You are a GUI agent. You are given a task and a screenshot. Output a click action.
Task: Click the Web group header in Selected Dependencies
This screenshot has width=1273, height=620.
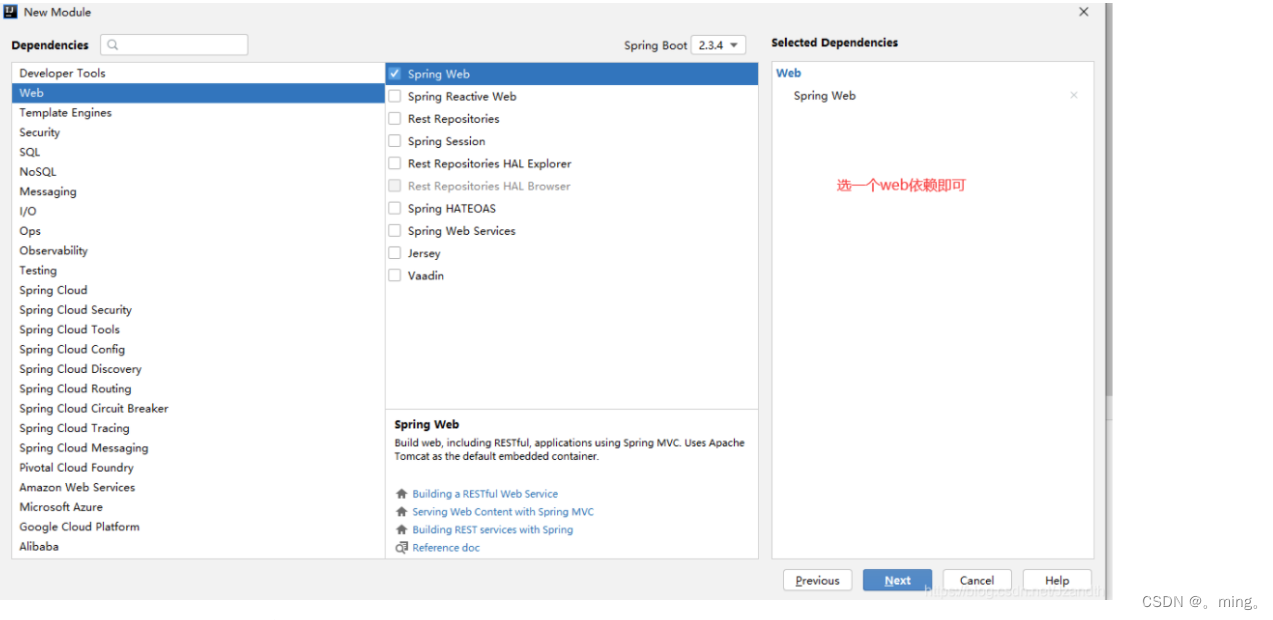point(788,73)
